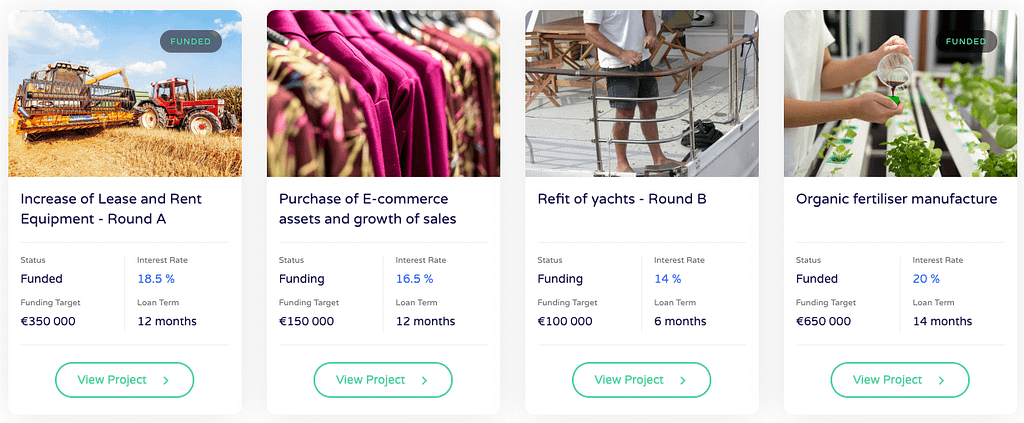Viewport: 1024px width, 423px height.
Task: Click FUNDED badge on fertiliser image
Action: click(x=966, y=42)
